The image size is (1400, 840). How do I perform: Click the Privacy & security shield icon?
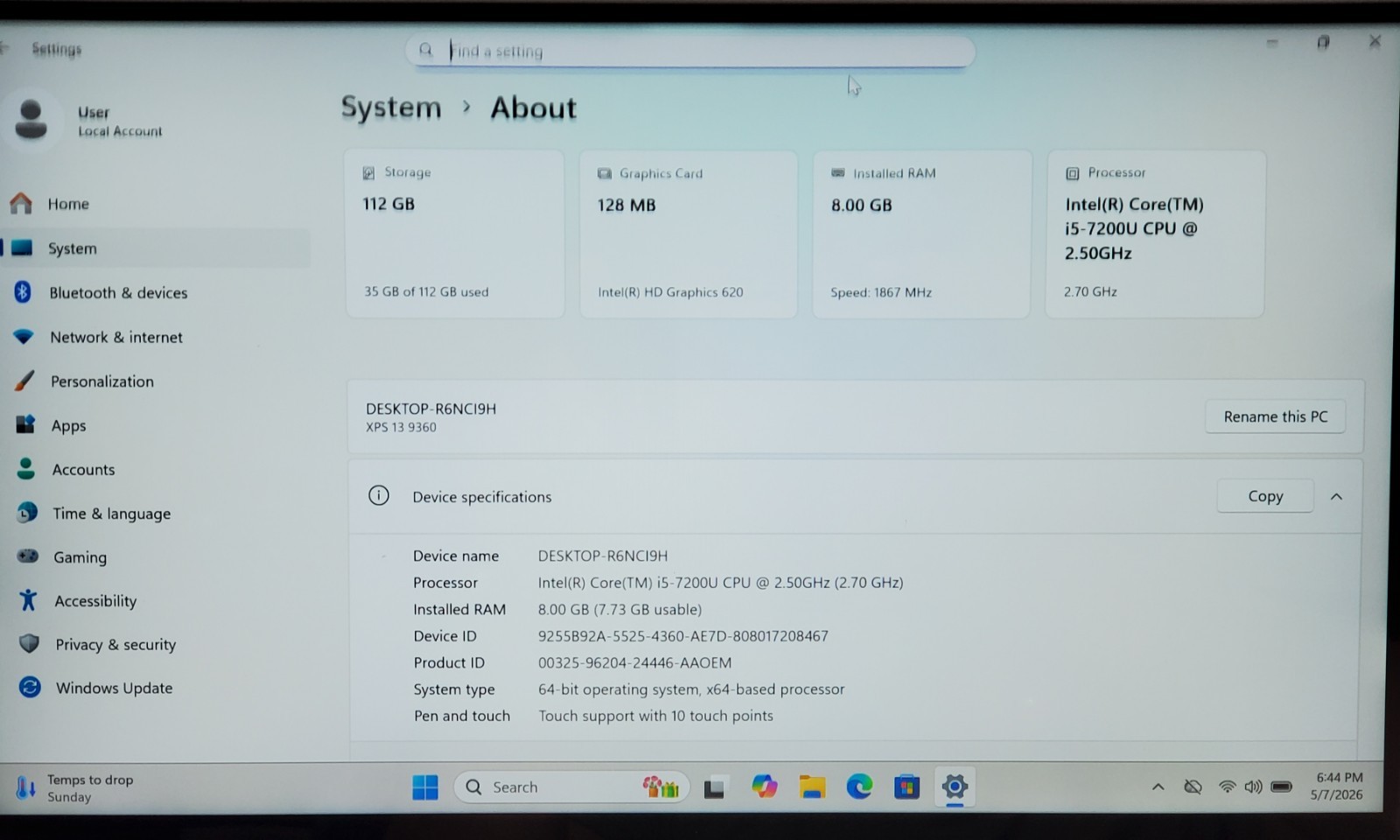29,644
